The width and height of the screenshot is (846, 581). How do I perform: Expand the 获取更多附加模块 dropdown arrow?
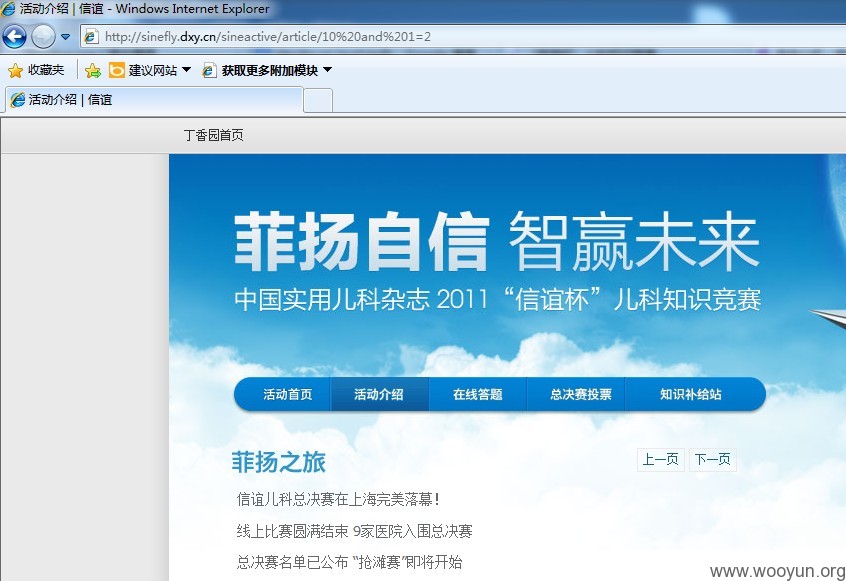327,70
